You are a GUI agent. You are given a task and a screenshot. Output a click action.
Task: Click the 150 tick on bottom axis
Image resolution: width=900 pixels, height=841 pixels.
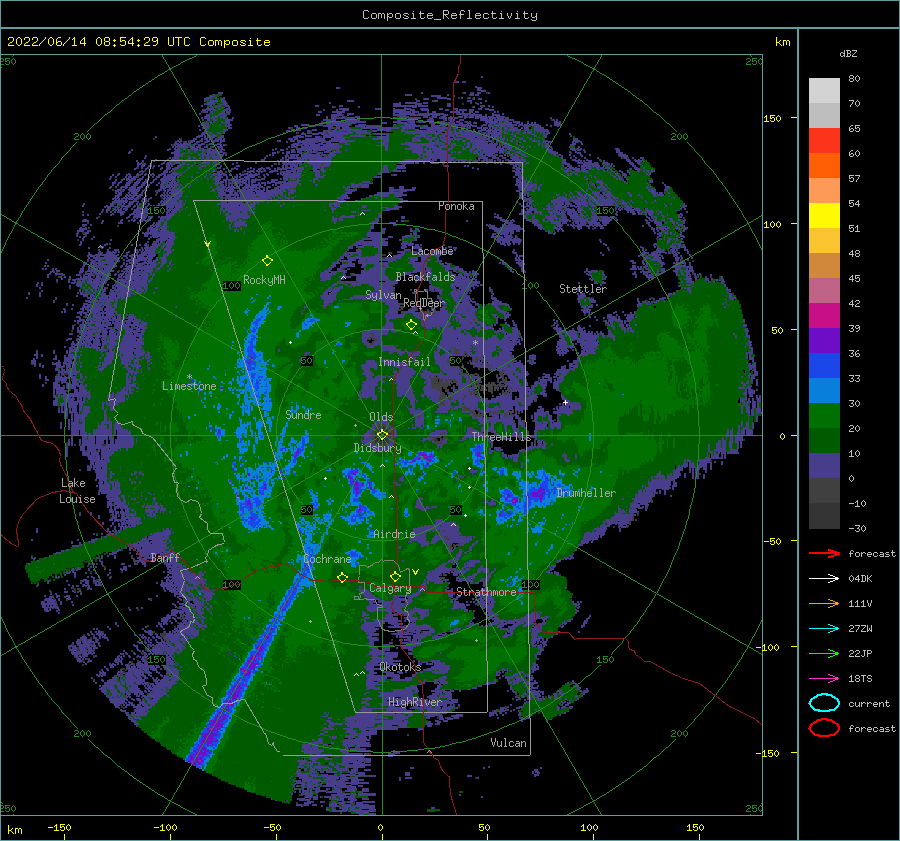click(695, 827)
